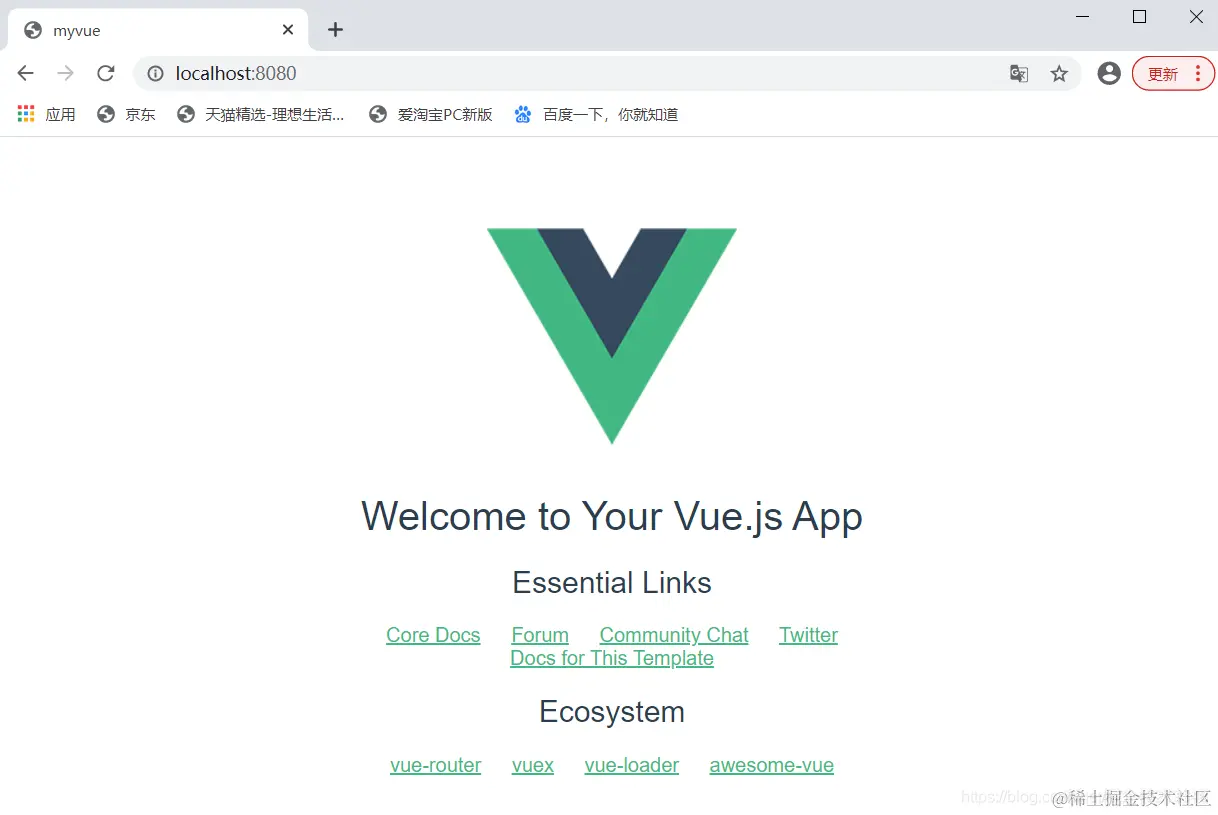Click the browser back arrow
Image resolution: width=1218 pixels, height=815 pixels.
(x=26, y=73)
